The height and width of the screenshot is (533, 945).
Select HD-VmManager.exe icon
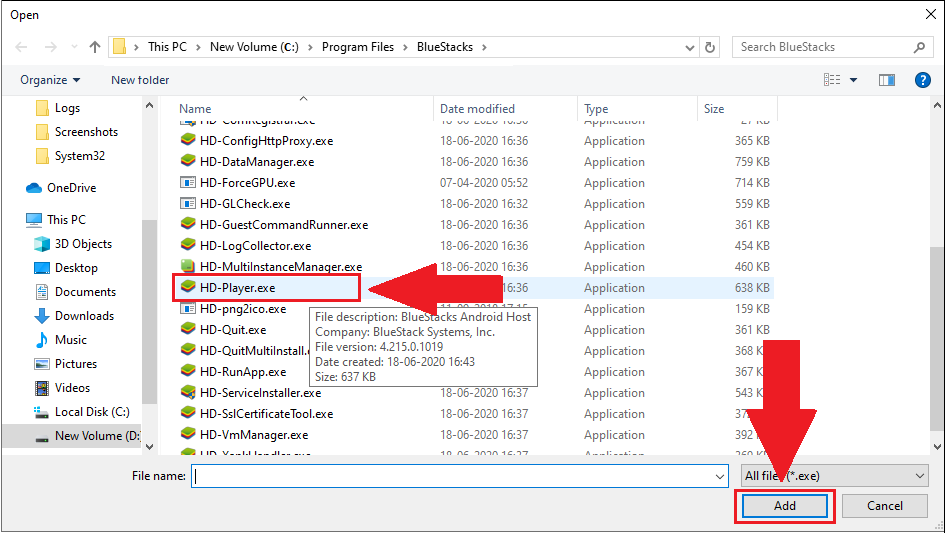188,435
